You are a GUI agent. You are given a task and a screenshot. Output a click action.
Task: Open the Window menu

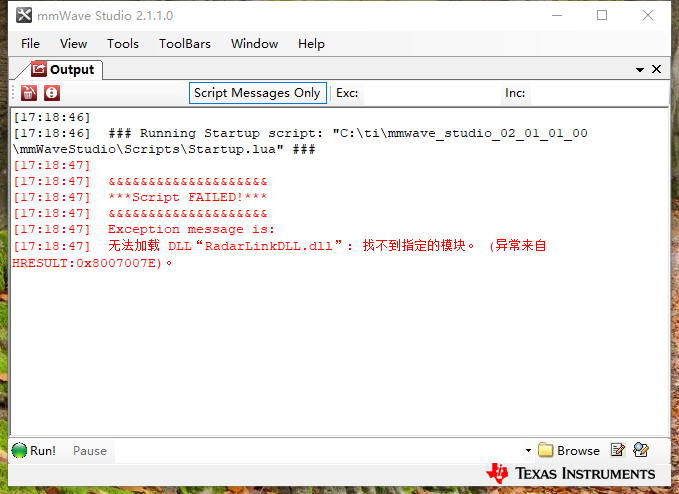254,44
